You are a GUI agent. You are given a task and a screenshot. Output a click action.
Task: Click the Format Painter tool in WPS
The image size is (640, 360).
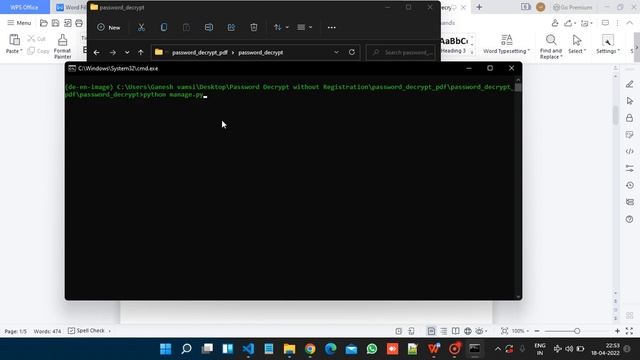coord(62,46)
